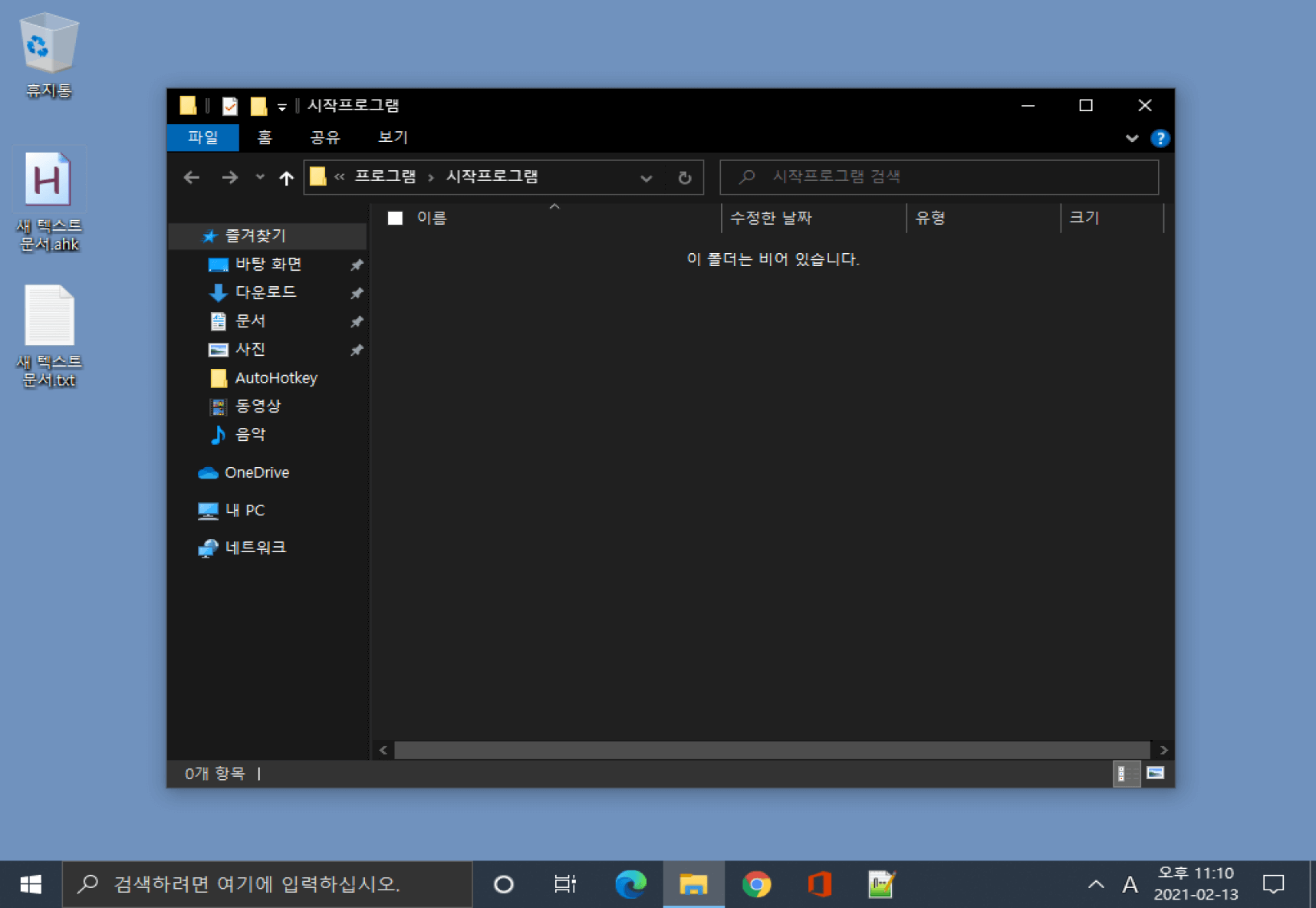The image size is (1316, 908).
Task: Unpin 바탕 화면 from quick access
Action: tap(357, 264)
